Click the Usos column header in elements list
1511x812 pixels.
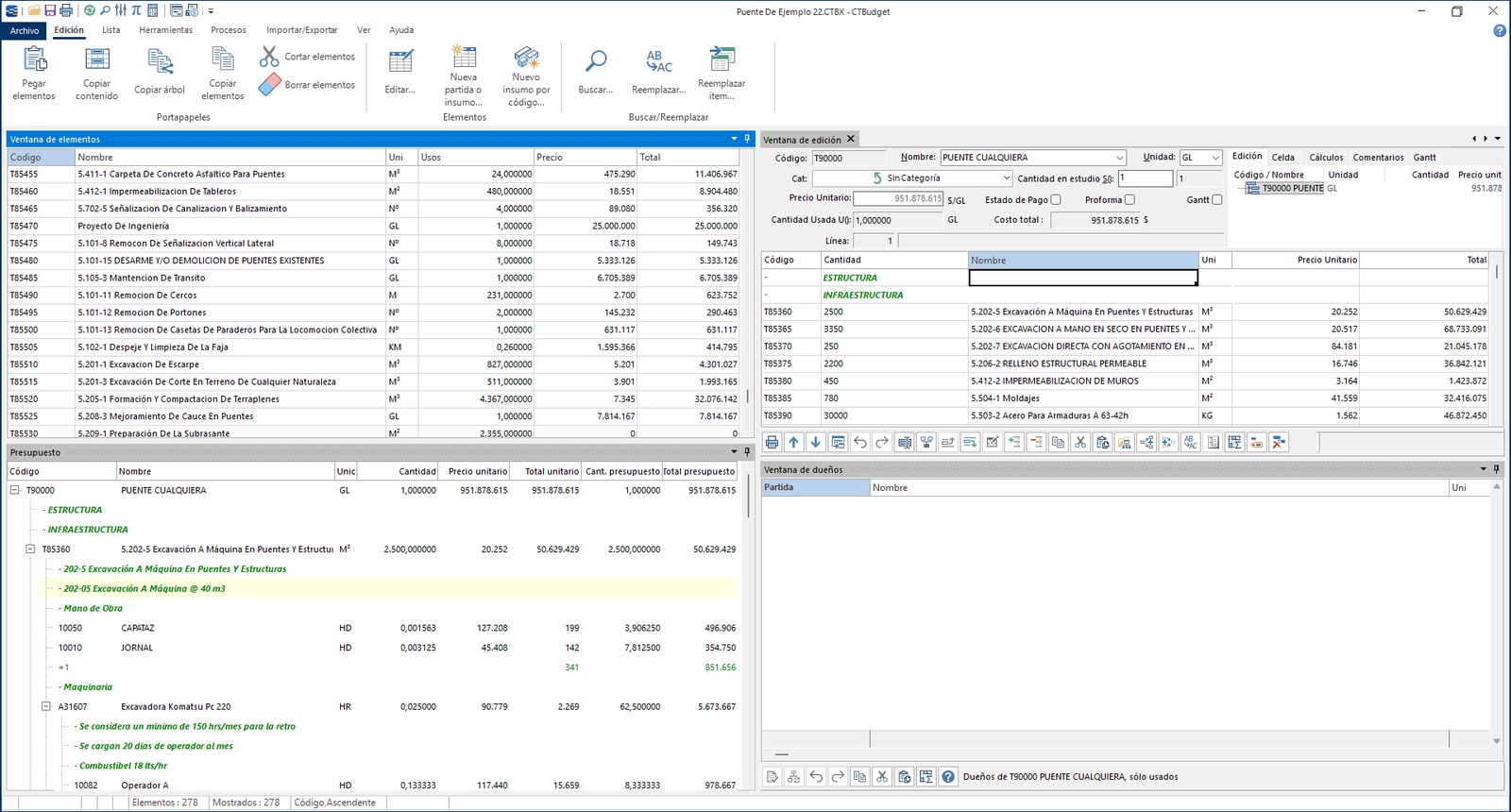pyautogui.click(x=475, y=157)
